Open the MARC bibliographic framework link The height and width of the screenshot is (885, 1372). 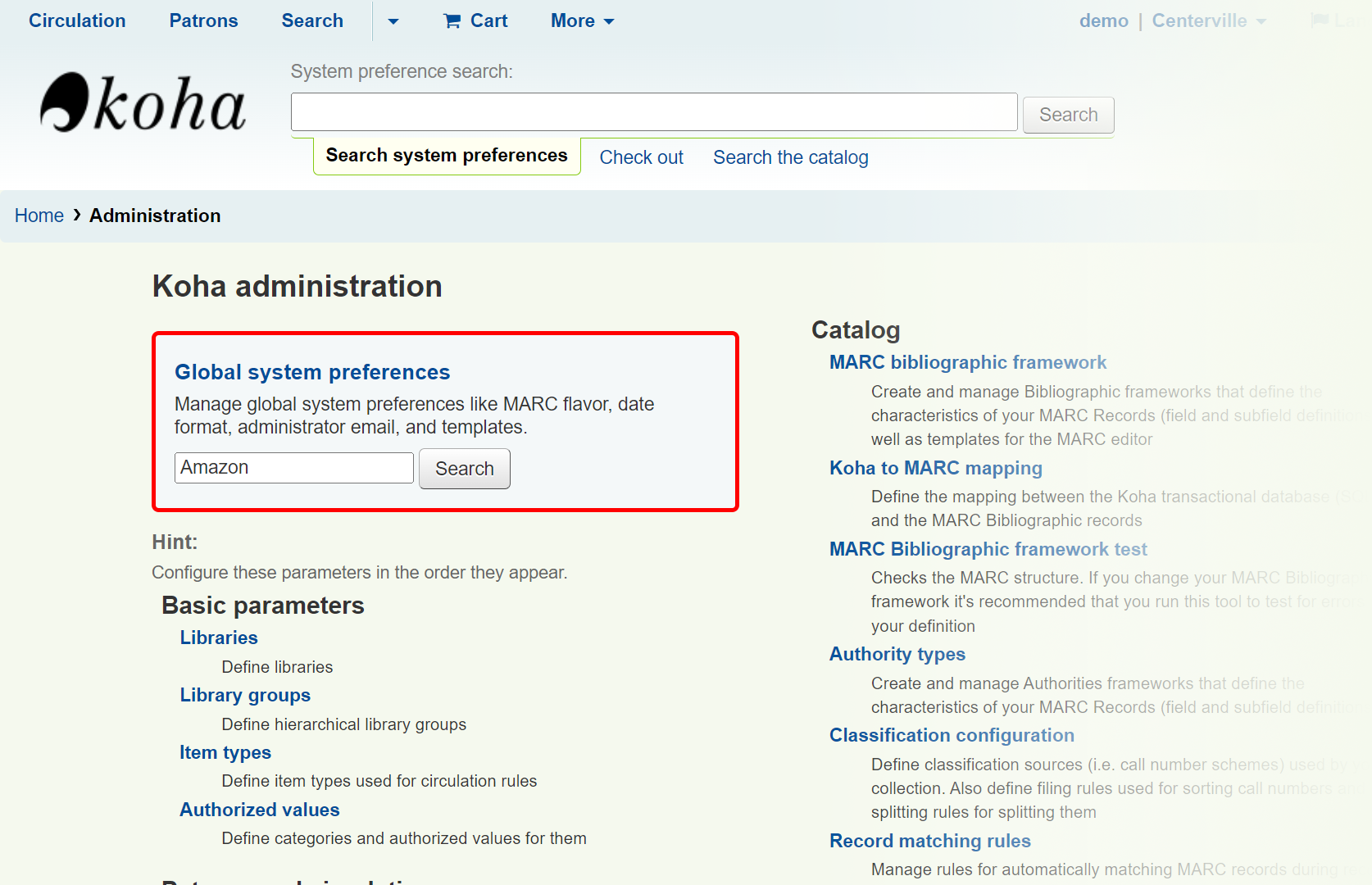click(968, 362)
